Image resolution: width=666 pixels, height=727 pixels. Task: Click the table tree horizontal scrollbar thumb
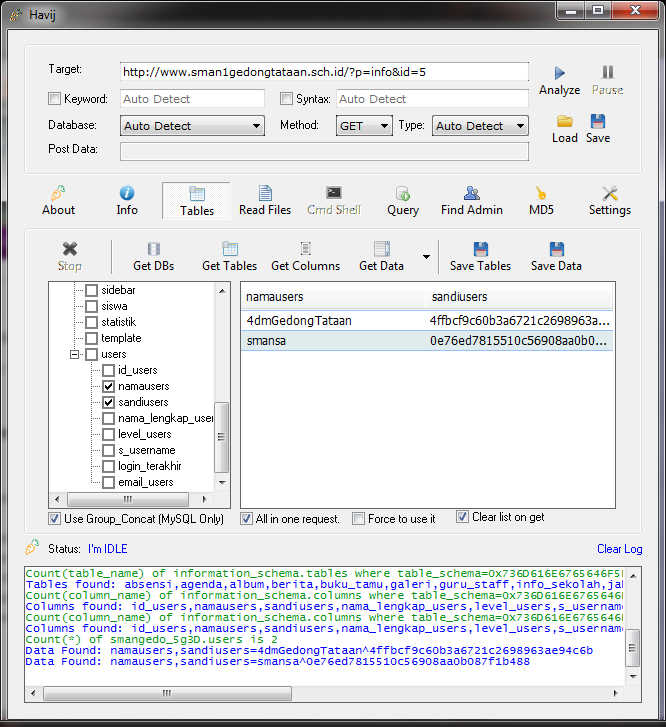[x=128, y=499]
